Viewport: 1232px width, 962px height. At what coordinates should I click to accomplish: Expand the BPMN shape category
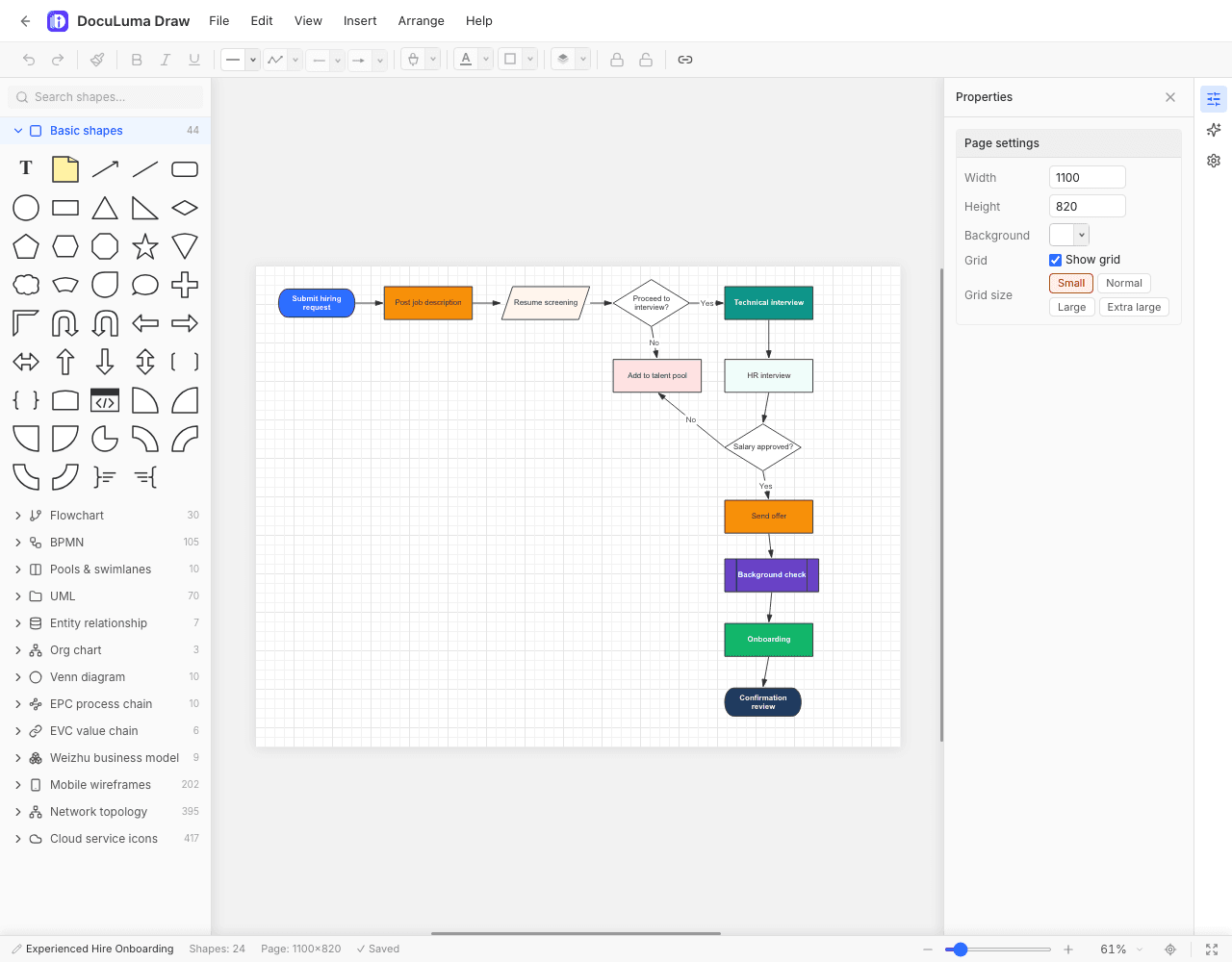(18, 543)
